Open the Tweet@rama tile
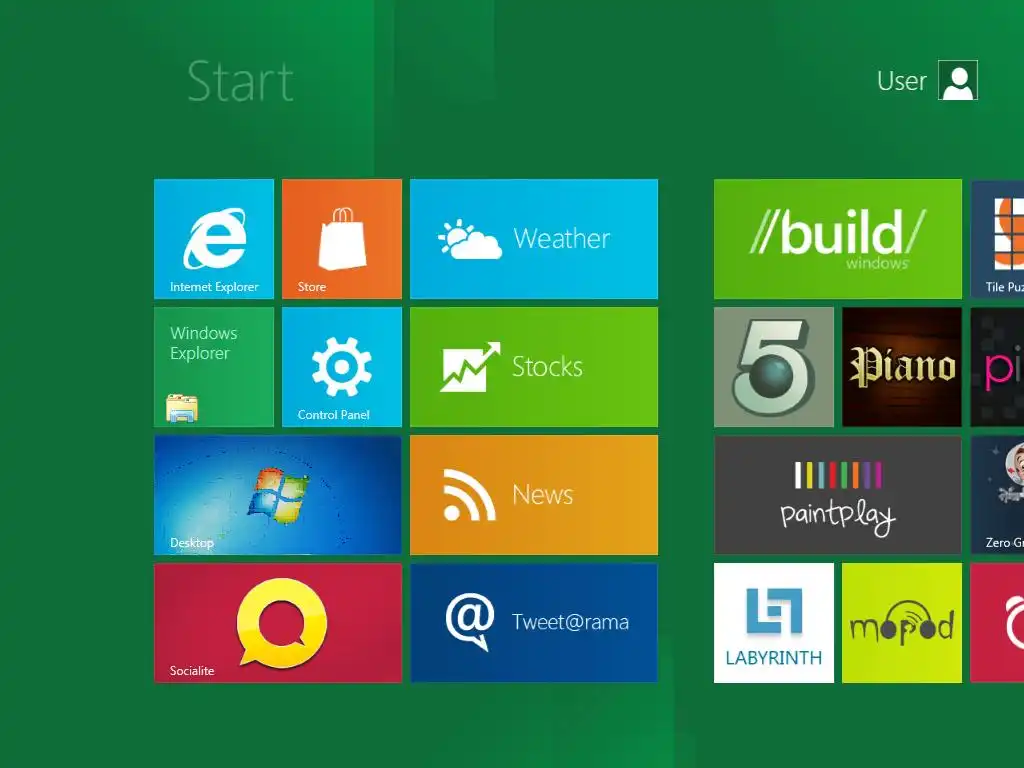Viewport: 1024px width, 768px height. coord(534,622)
